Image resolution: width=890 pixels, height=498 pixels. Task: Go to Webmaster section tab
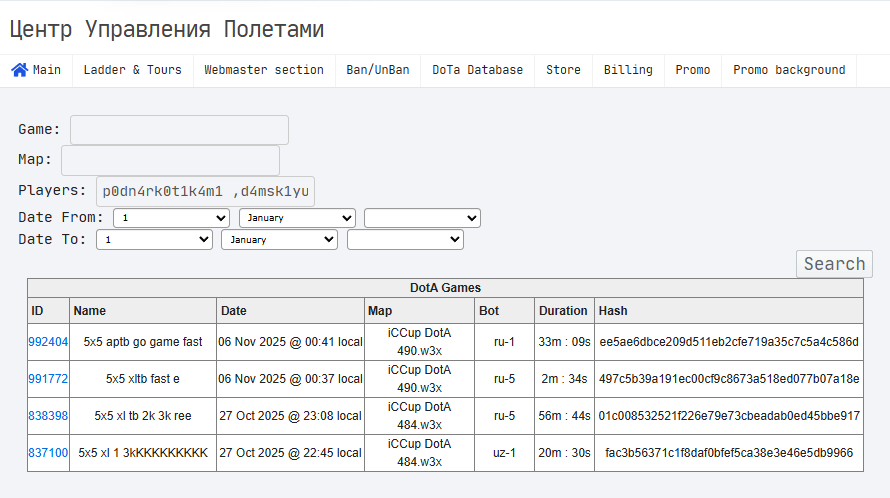click(264, 70)
